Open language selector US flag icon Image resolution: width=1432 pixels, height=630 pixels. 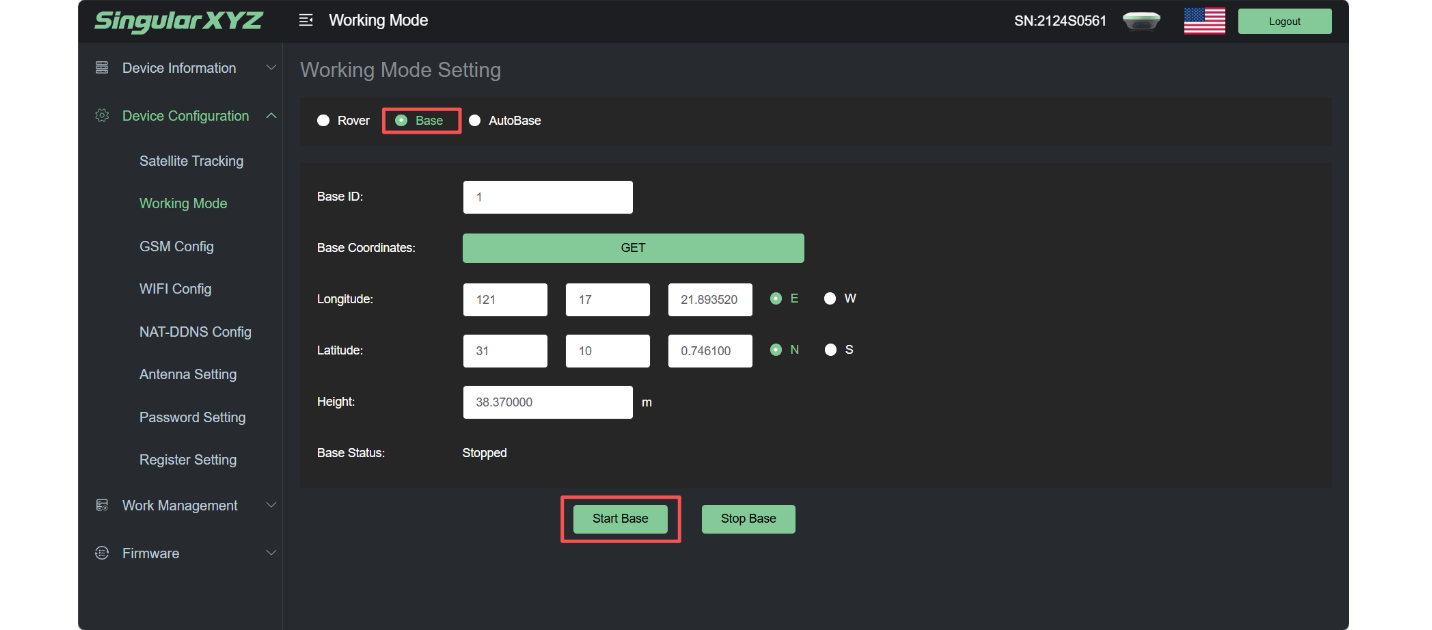point(1204,21)
